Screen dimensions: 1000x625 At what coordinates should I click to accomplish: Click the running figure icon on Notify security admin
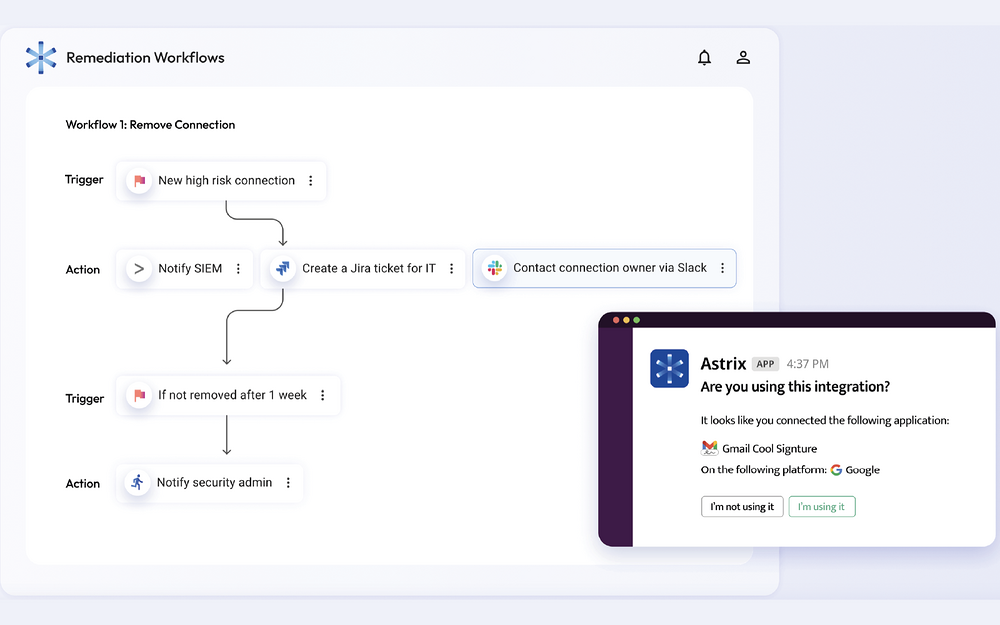click(x=138, y=483)
